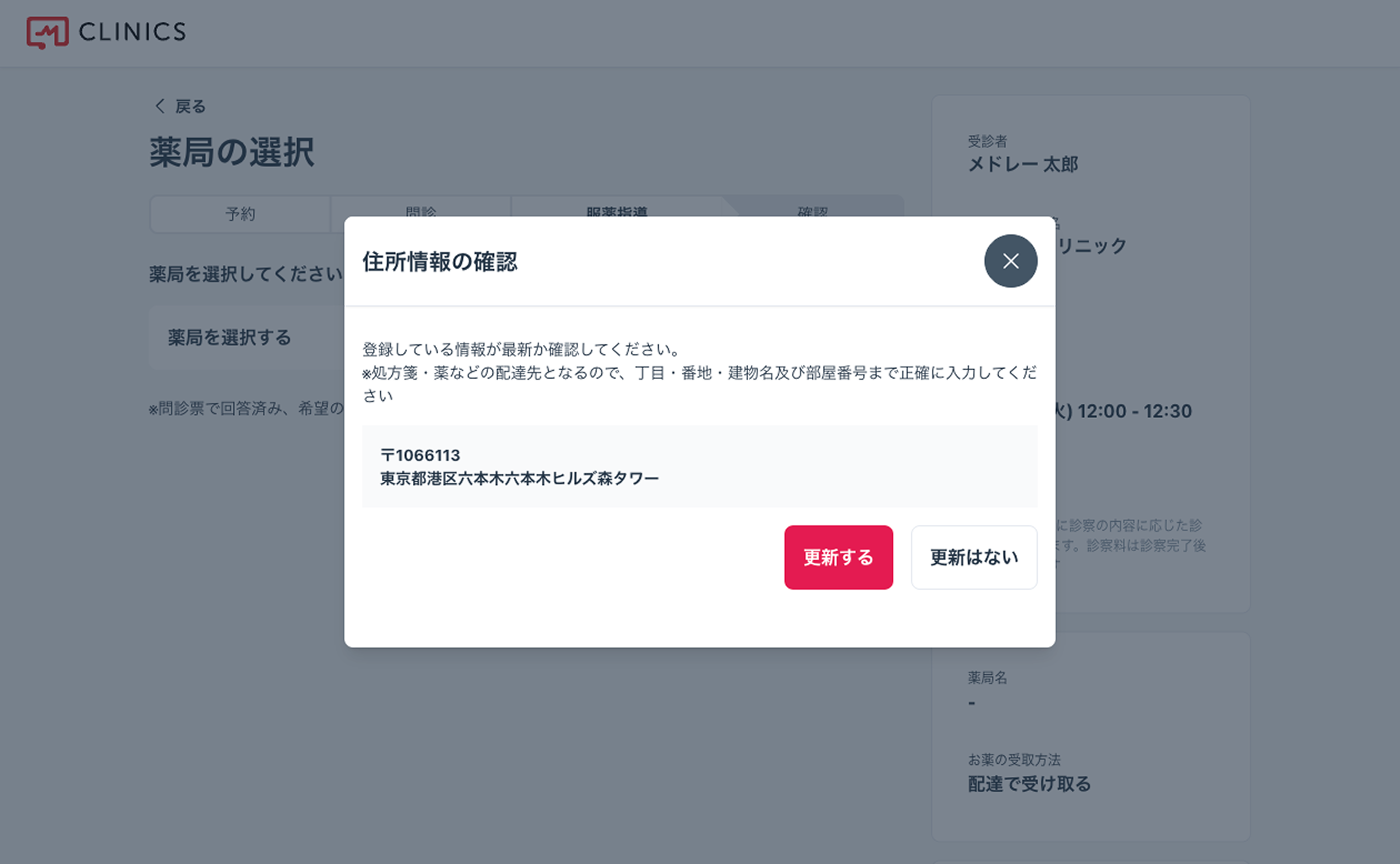This screenshot has height=864, width=1400.
Task: Click the postal code 〒1066113
Action: coord(420,455)
